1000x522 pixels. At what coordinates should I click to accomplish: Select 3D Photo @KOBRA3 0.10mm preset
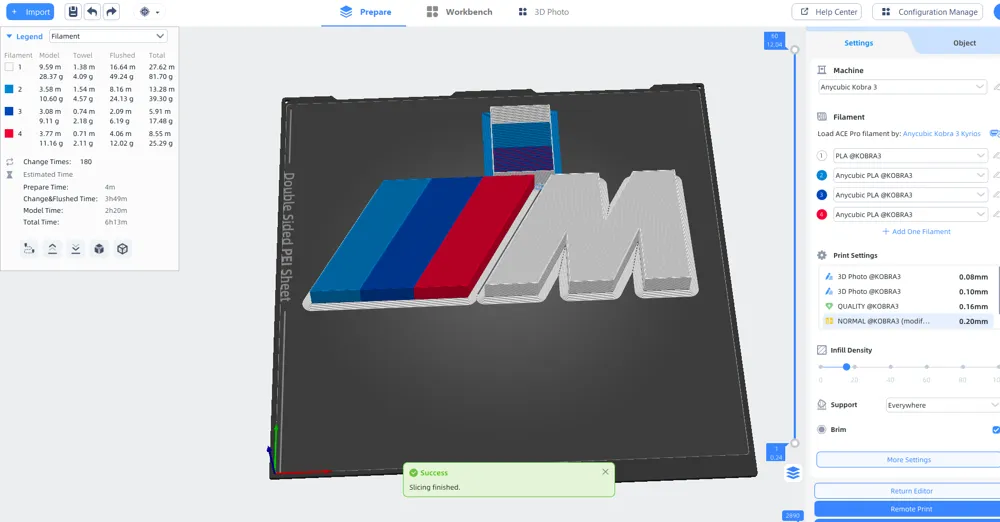[908, 292]
